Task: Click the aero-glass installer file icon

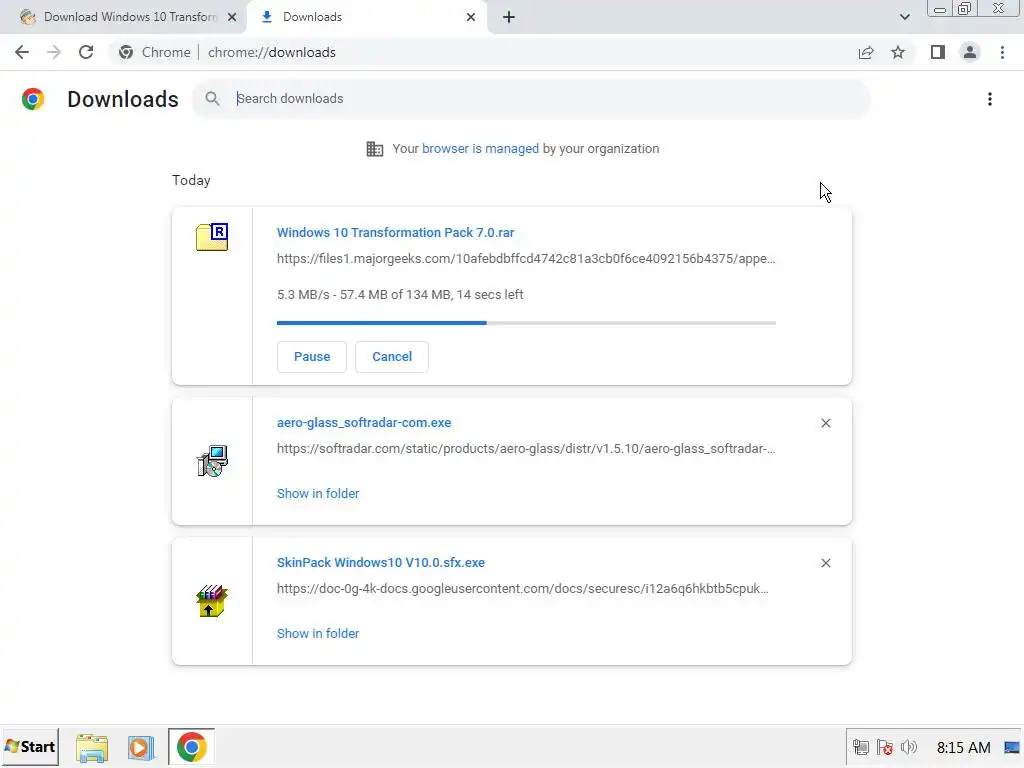Action: click(x=212, y=461)
